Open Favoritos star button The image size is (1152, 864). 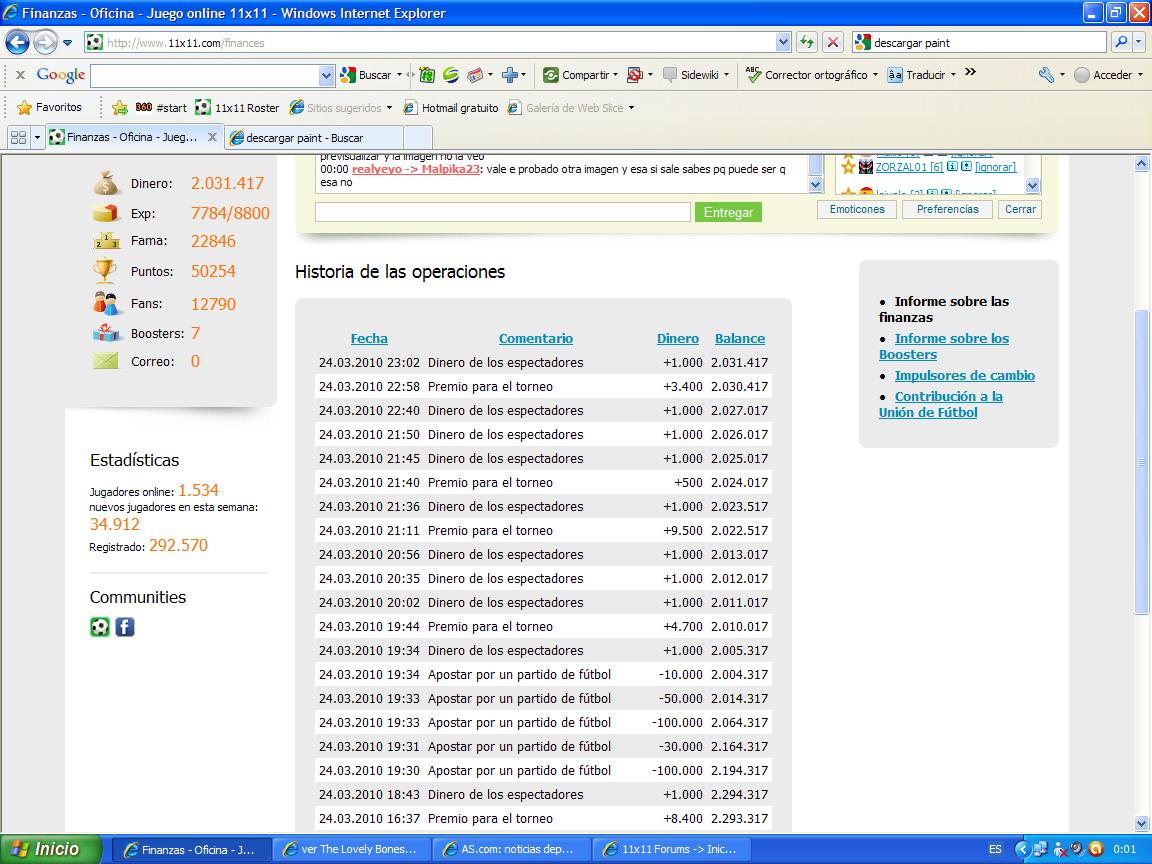pos(49,107)
